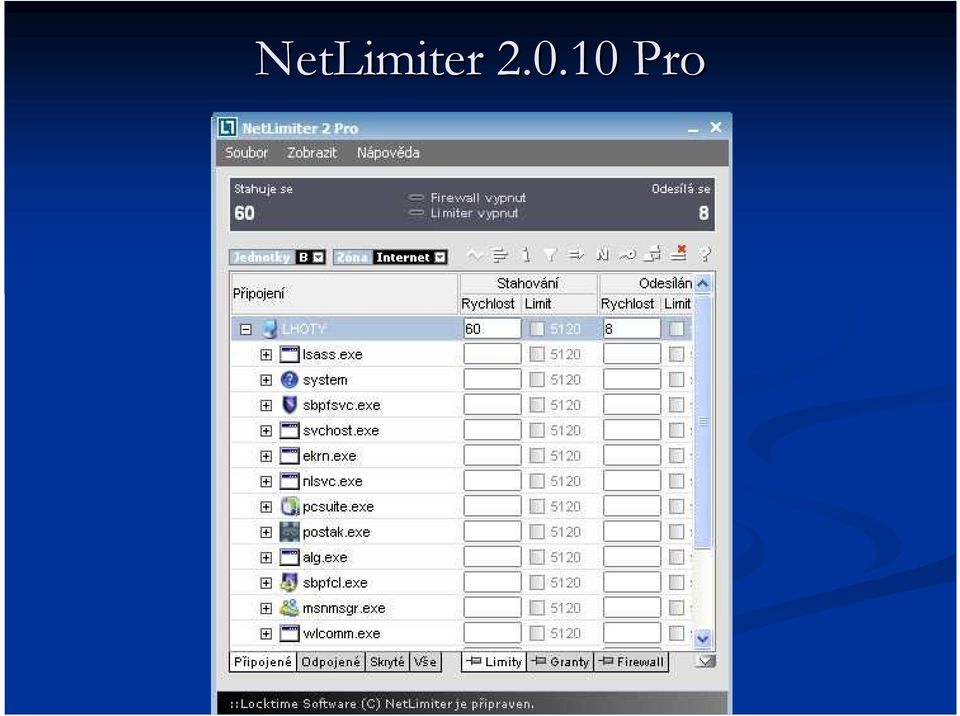This screenshot has height=716, width=960.
Task: Switch to the Limity tab
Action: 493,661
